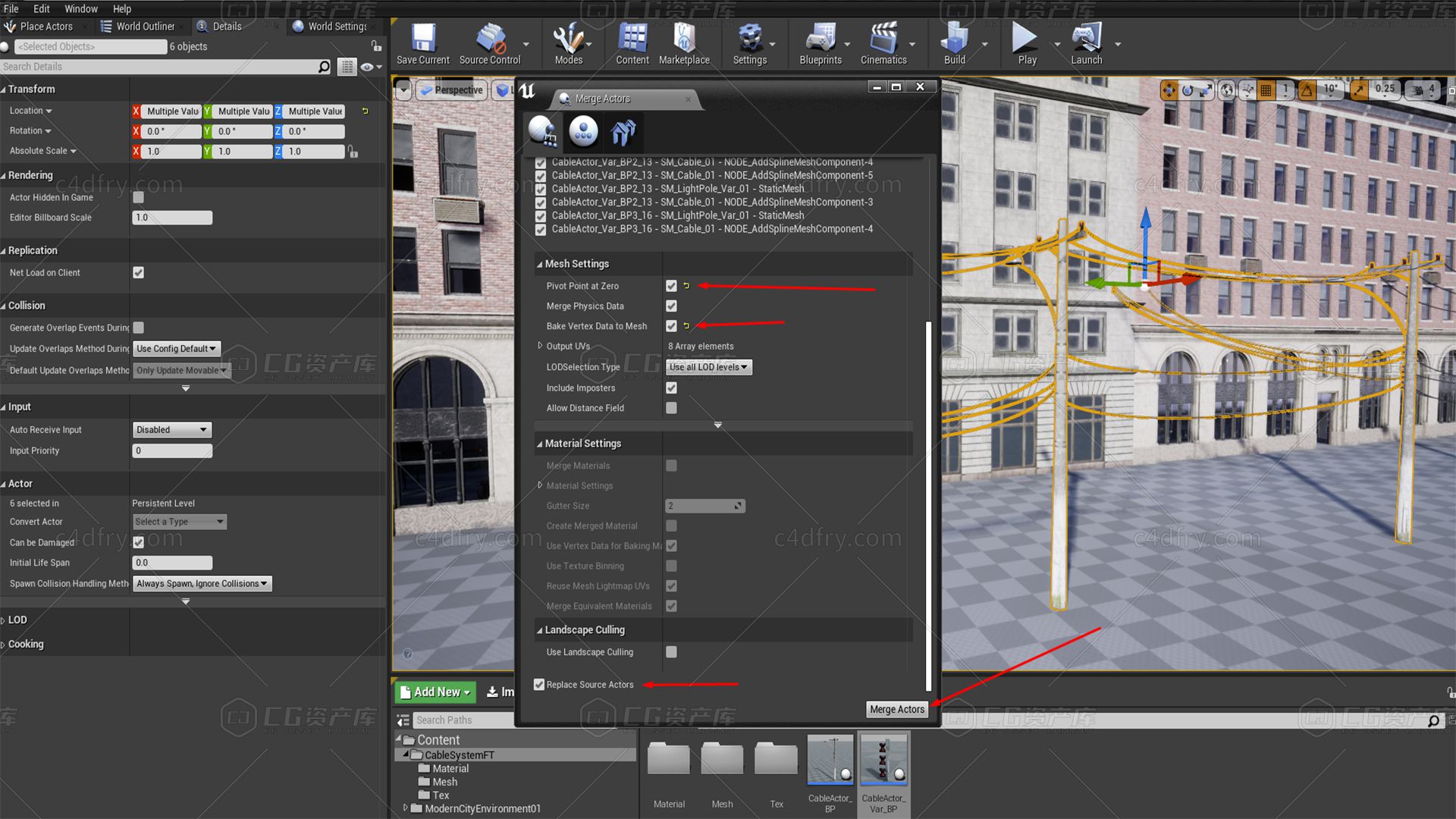Click the Add New button
The image size is (1456, 819).
435,692
